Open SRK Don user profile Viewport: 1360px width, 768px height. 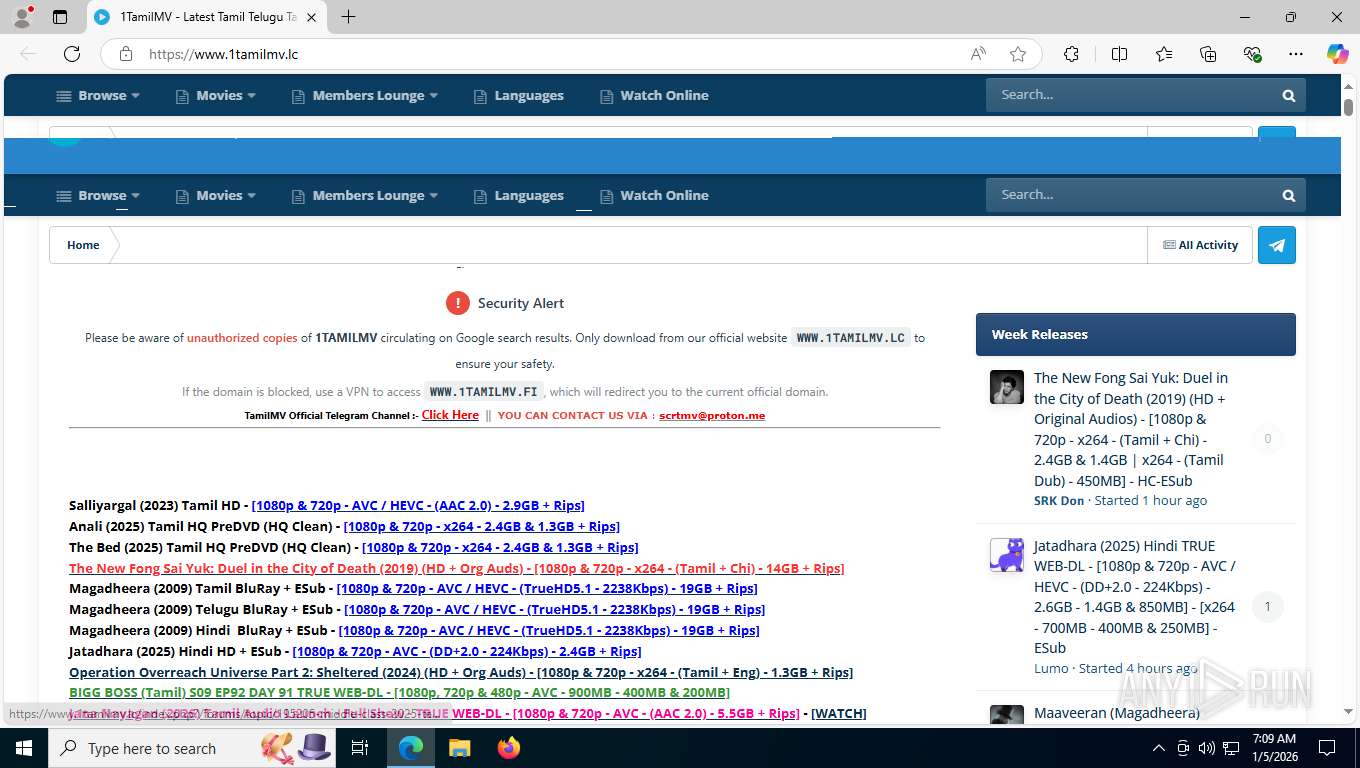point(1059,500)
